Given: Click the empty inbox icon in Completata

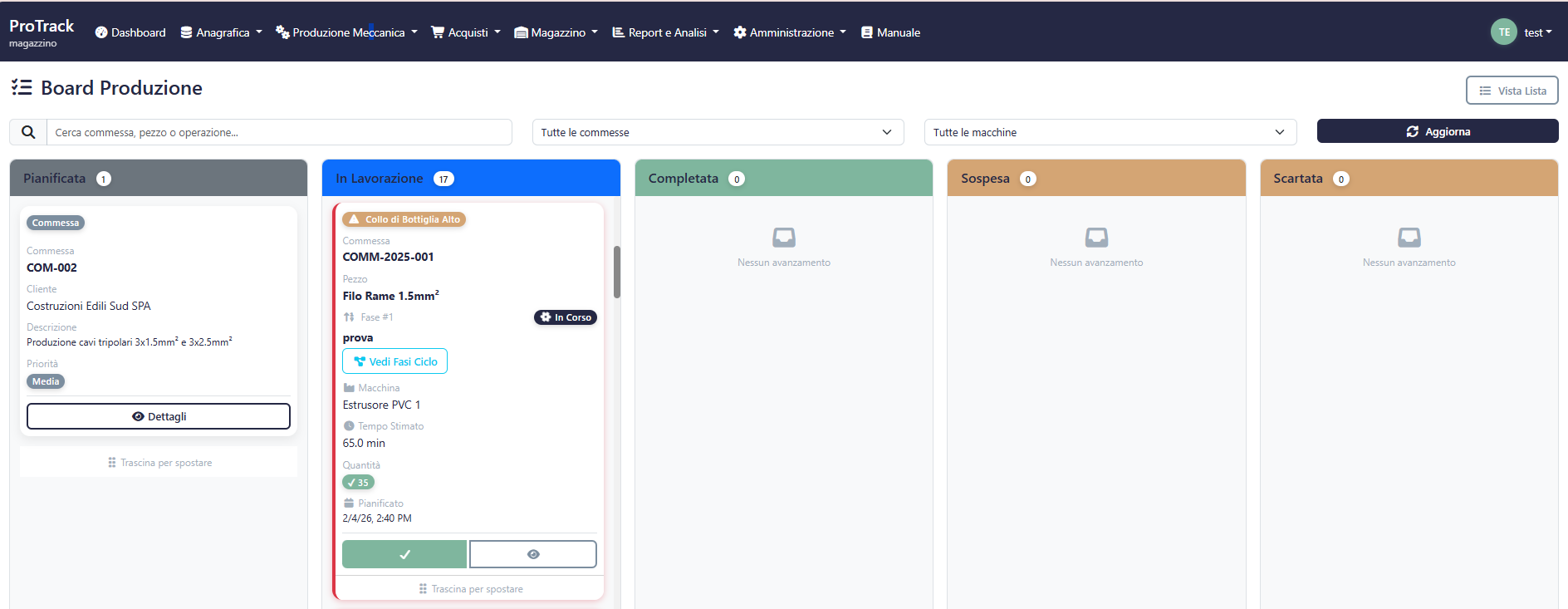Looking at the screenshot, I should pyautogui.click(x=783, y=238).
